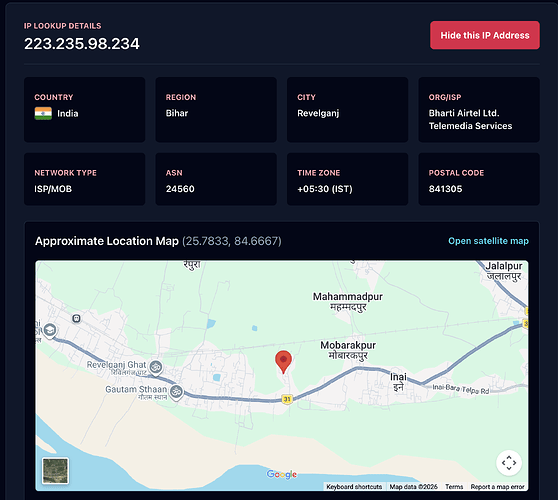Click the highway 31 road shield
Viewport: 558px width, 500px height.
coord(287,399)
